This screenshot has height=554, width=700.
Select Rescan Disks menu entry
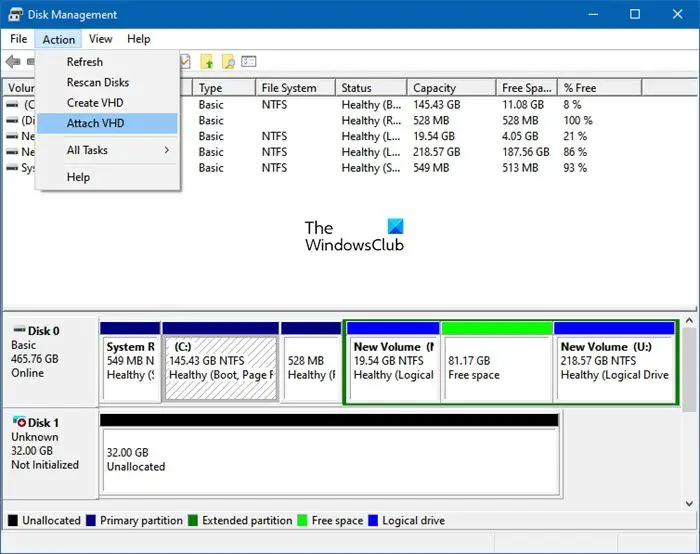point(98,82)
